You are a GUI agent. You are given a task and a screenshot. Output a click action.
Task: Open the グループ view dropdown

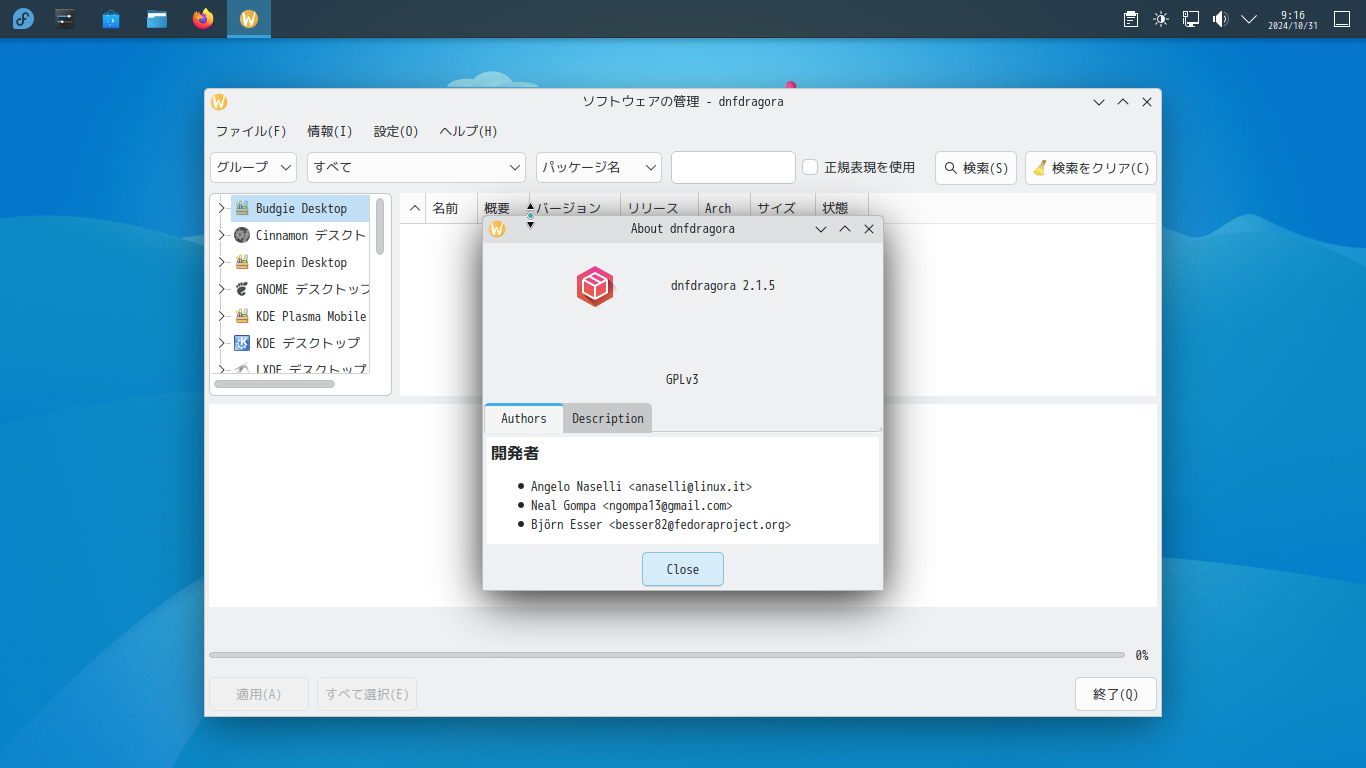pyautogui.click(x=254, y=168)
